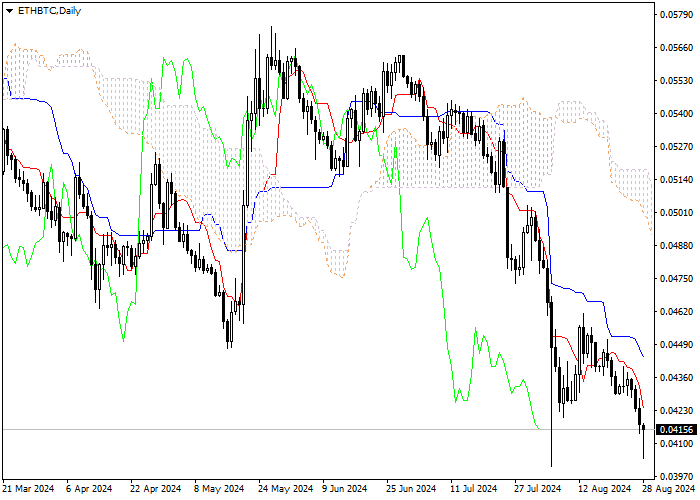
Task: Click the 0.05660 price axis label
Action: (676, 48)
